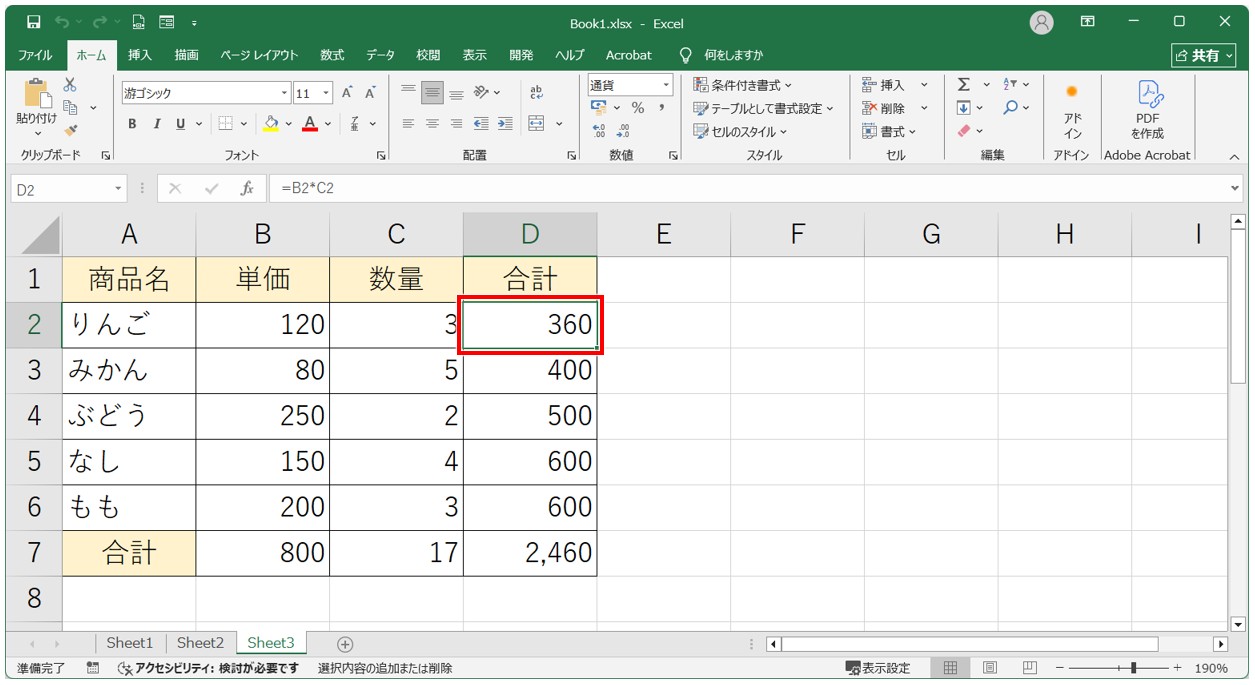Screen dimensions: 1255x685
Task: Toggle bold formatting
Action: (x=132, y=124)
